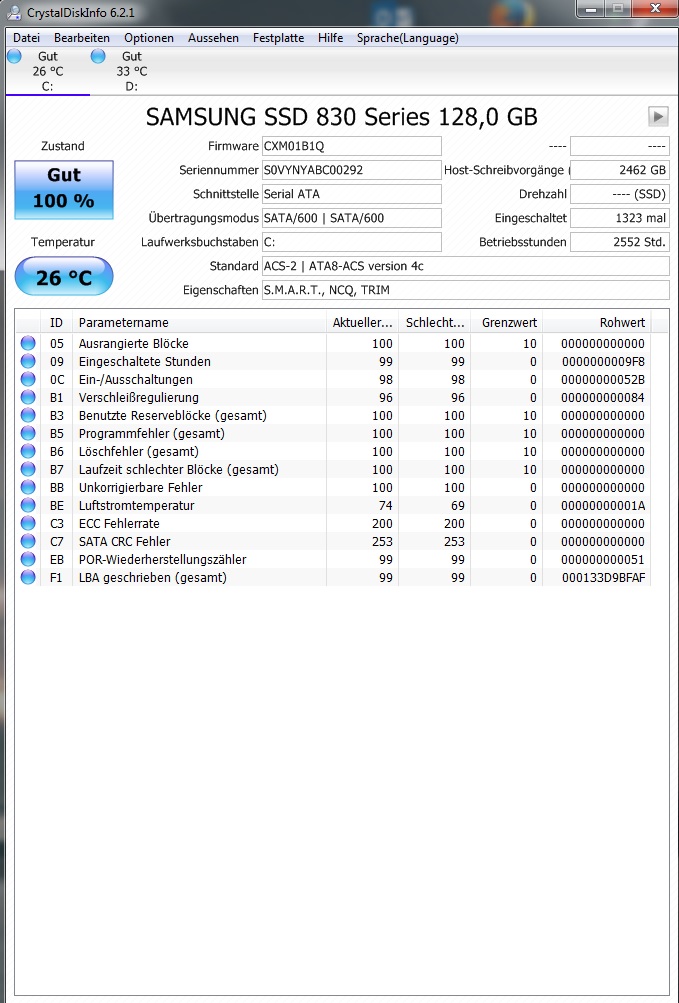This screenshot has height=1003, width=679.
Task: Click status orb for ECC Fehlerrate row
Action: 28,523
